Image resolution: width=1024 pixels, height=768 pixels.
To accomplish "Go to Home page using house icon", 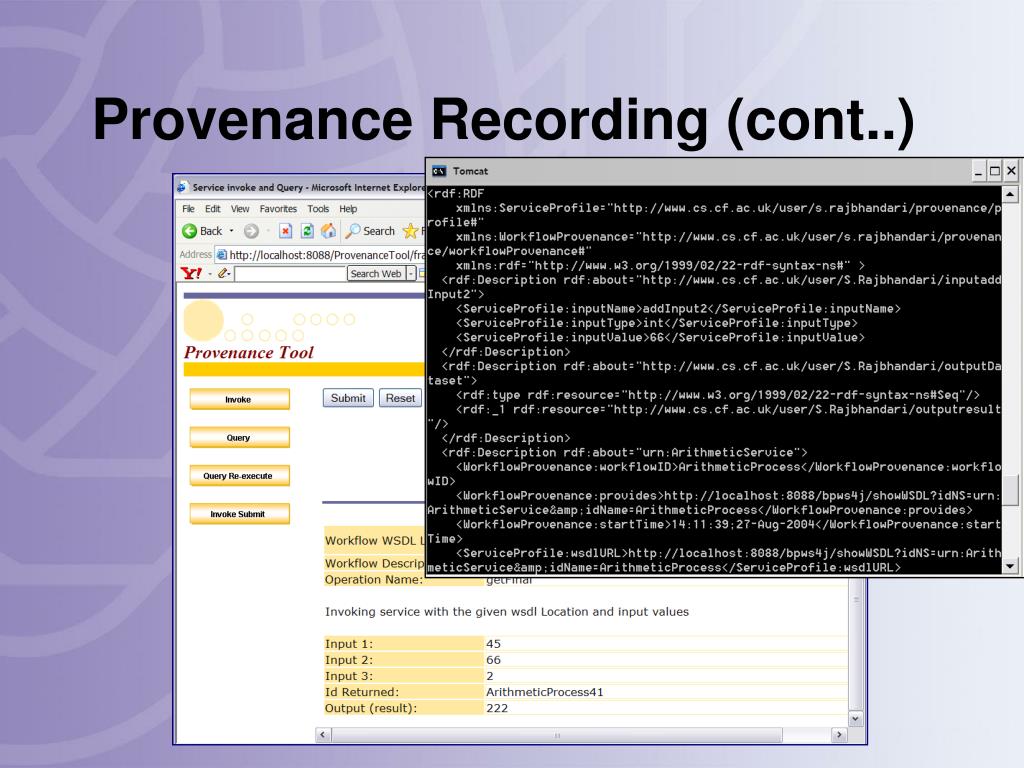I will tap(328, 231).
